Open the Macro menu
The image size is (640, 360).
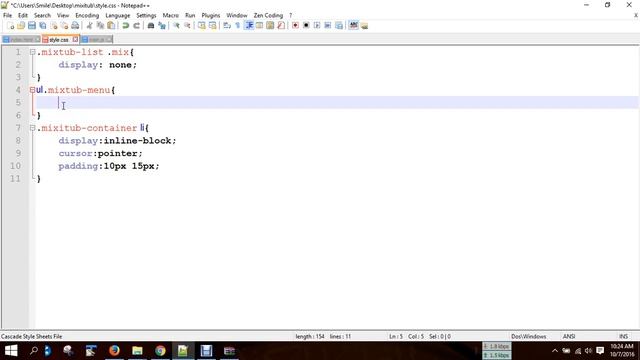[171, 16]
